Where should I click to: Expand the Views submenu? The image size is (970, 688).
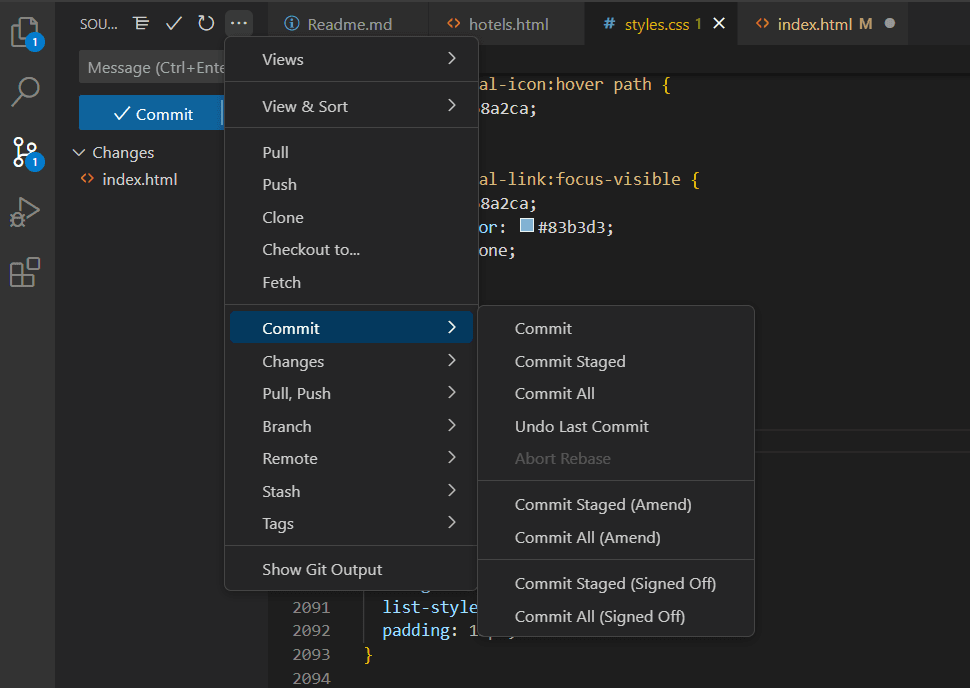(351, 59)
